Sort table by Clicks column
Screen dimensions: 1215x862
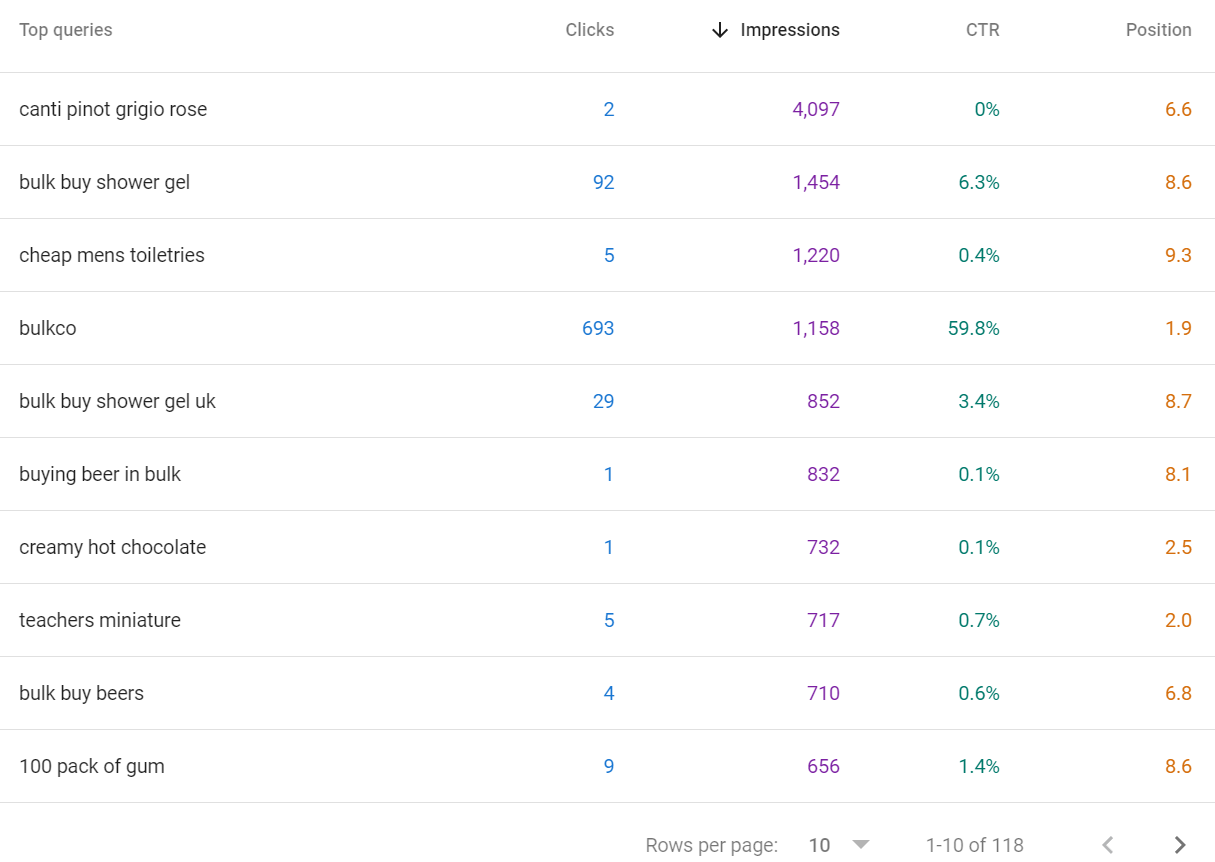pyautogui.click(x=589, y=30)
